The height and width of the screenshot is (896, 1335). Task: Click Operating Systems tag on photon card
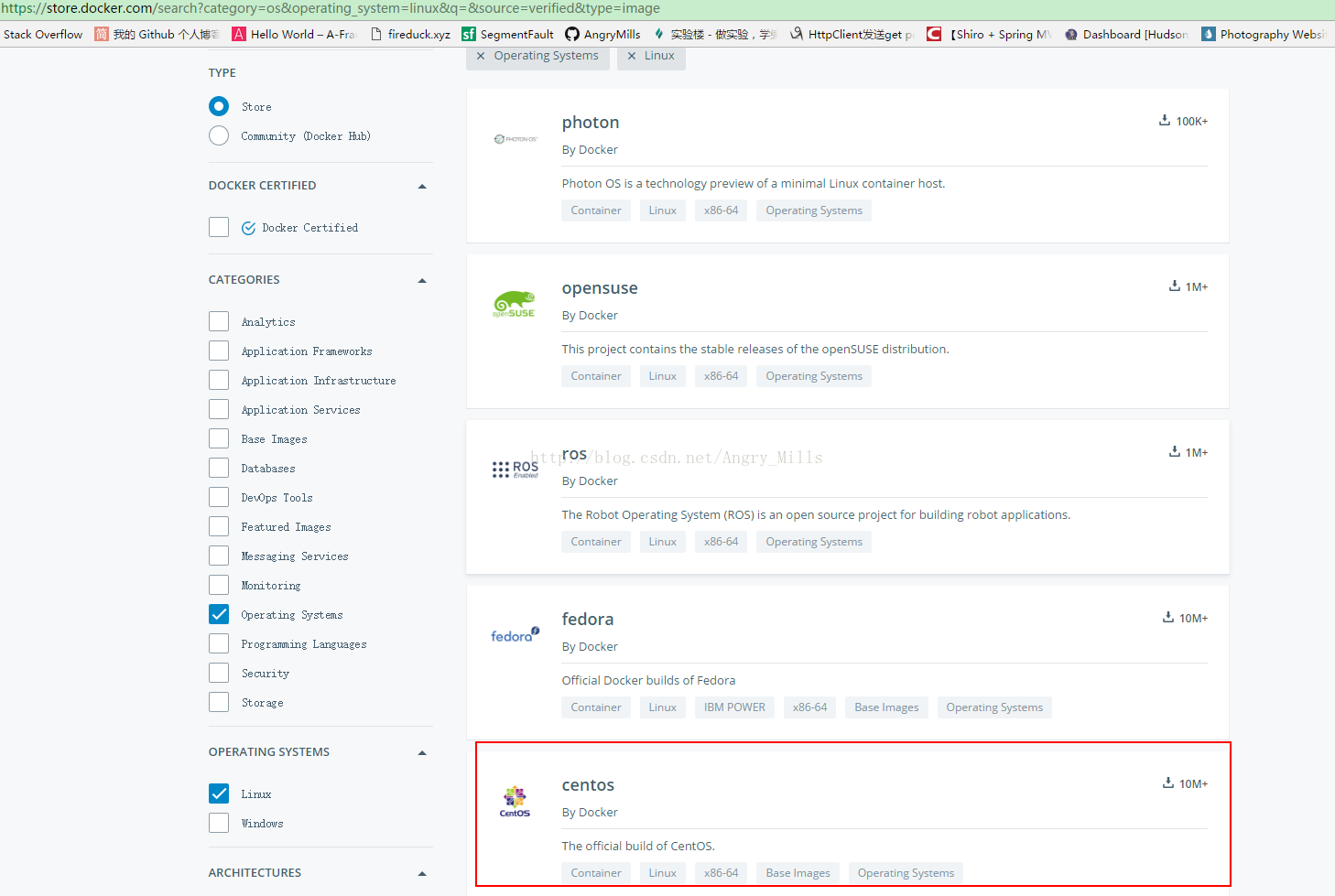click(814, 211)
